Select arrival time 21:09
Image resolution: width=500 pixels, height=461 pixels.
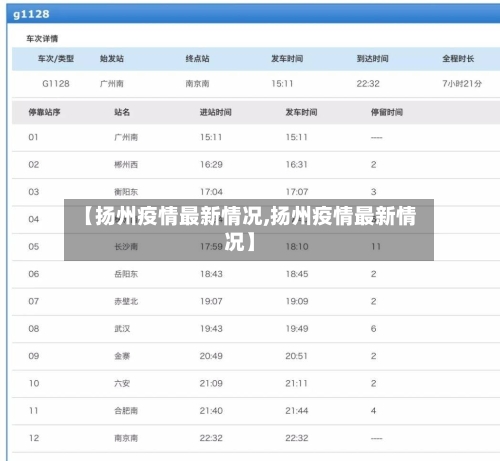211,383
